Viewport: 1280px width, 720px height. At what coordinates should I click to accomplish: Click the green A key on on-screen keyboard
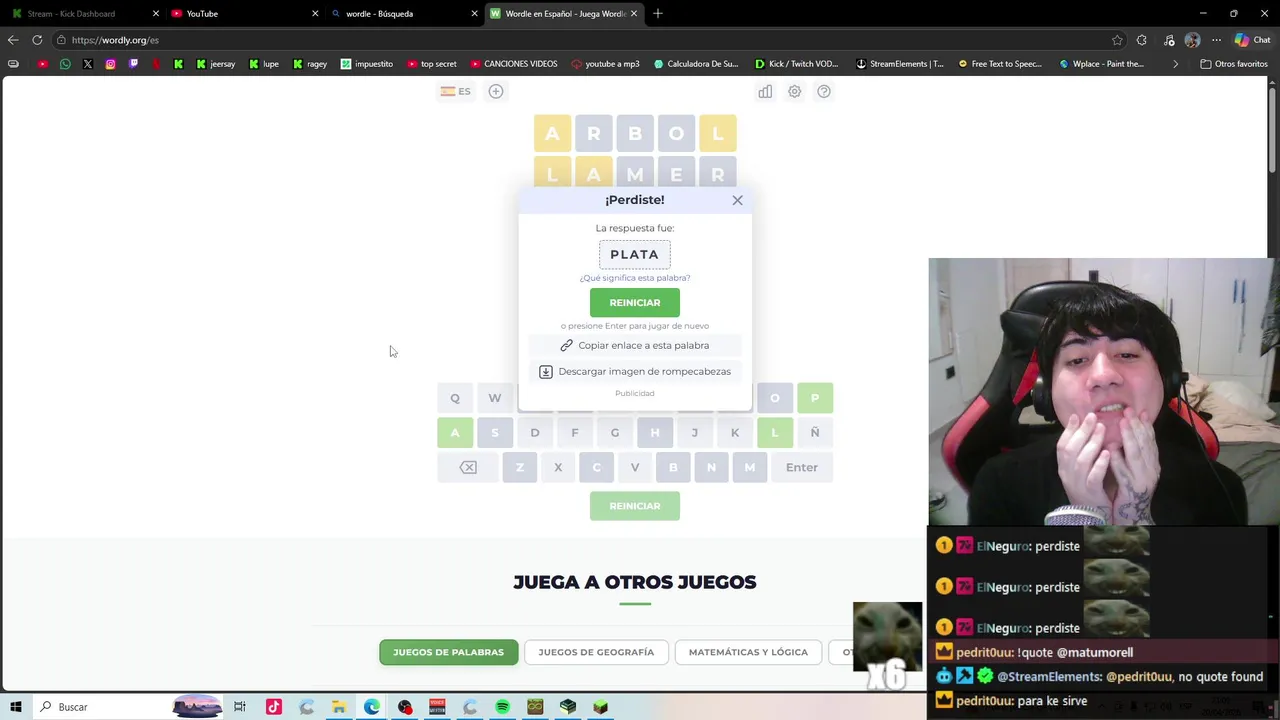455,432
